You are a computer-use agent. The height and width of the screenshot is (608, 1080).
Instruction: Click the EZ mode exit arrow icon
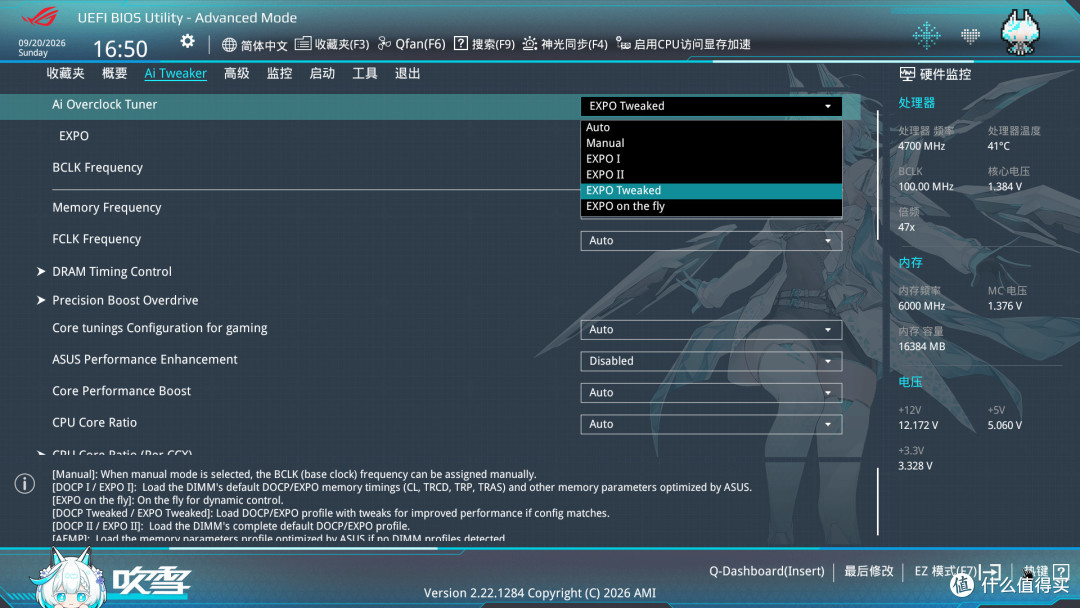click(992, 571)
